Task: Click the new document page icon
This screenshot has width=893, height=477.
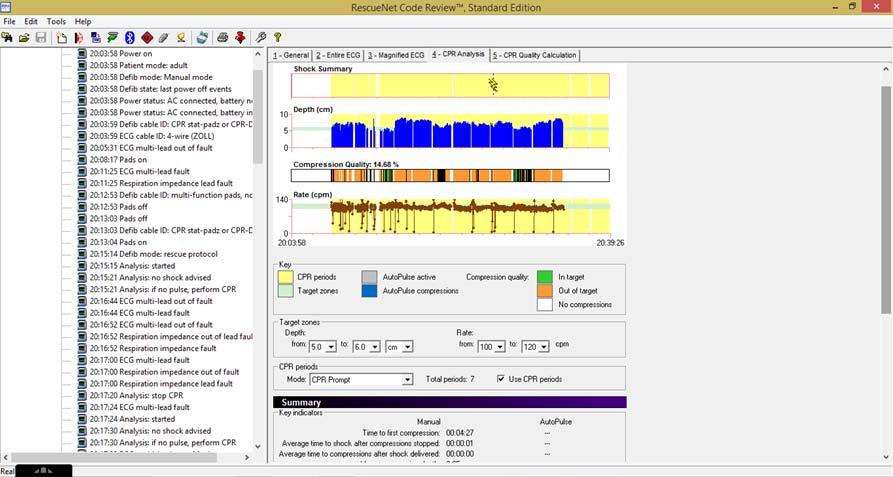Action: (62, 38)
